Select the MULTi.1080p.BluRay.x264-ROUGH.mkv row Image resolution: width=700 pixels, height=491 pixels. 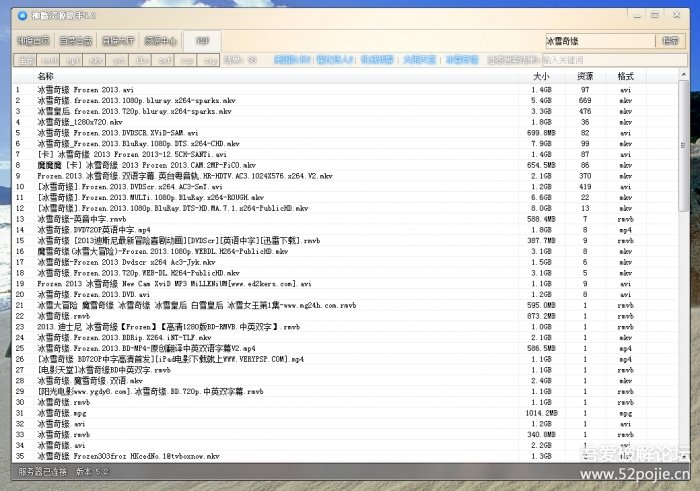click(x=345, y=197)
